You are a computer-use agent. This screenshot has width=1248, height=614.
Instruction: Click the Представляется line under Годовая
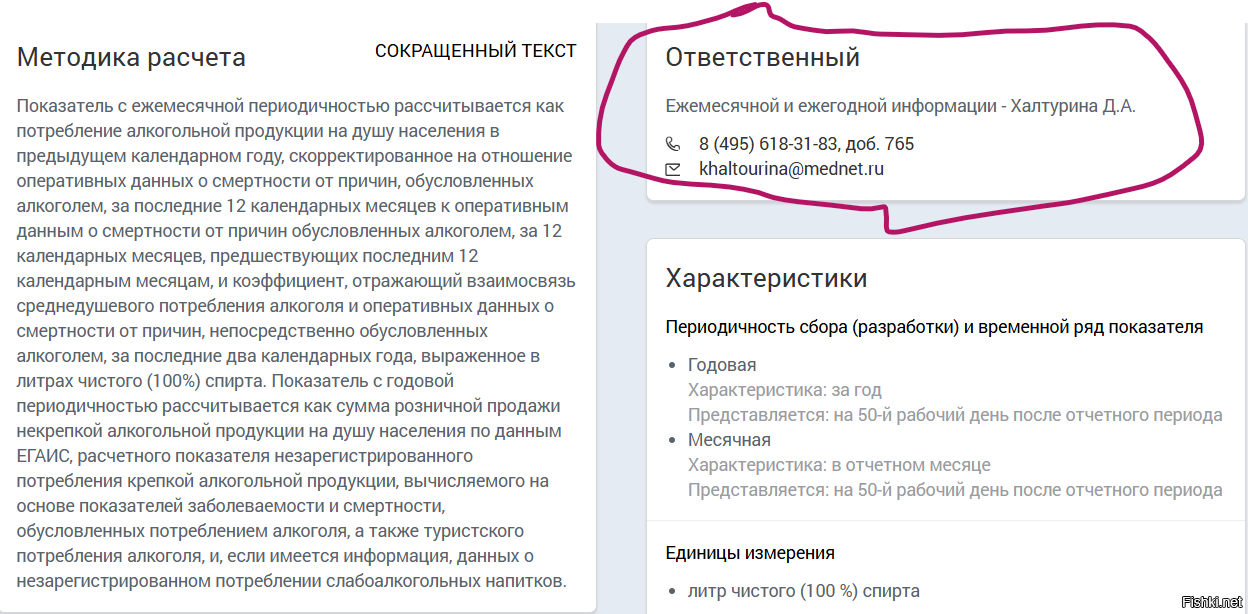coord(954,415)
